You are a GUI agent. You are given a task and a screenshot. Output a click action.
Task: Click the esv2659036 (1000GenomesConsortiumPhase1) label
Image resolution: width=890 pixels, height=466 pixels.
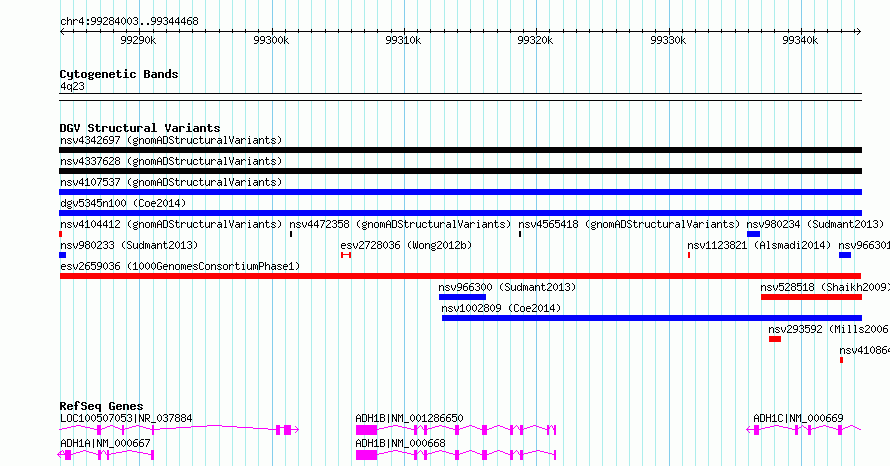(180, 266)
